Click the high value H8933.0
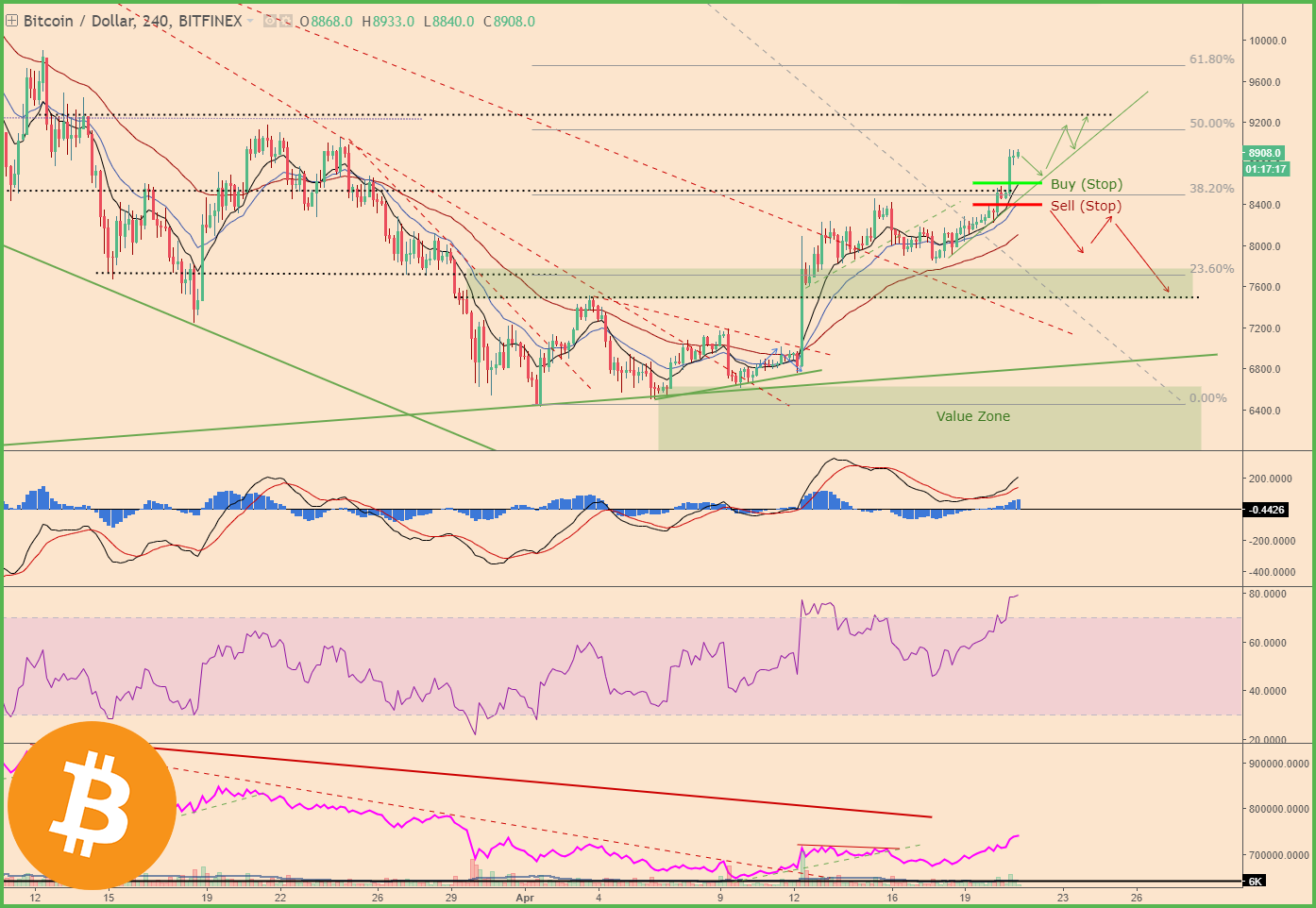Image resolution: width=1316 pixels, height=908 pixels. pyautogui.click(x=387, y=21)
